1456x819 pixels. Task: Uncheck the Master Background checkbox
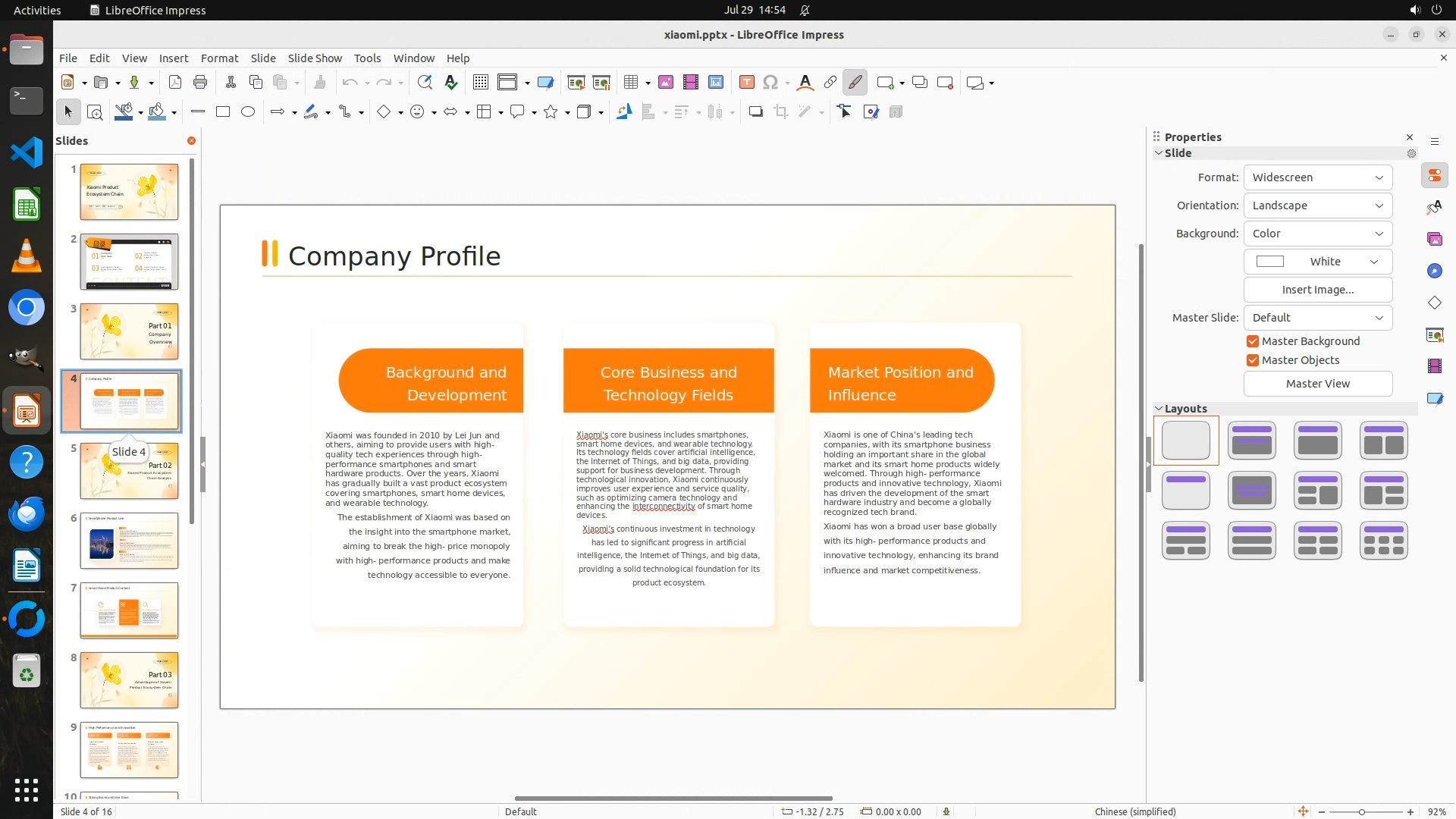(1253, 341)
